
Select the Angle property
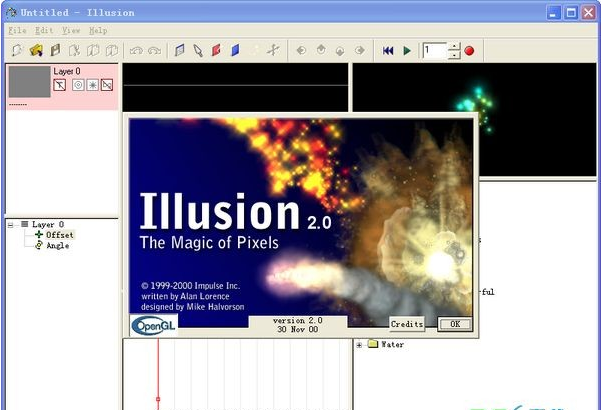(x=57, y=246)
